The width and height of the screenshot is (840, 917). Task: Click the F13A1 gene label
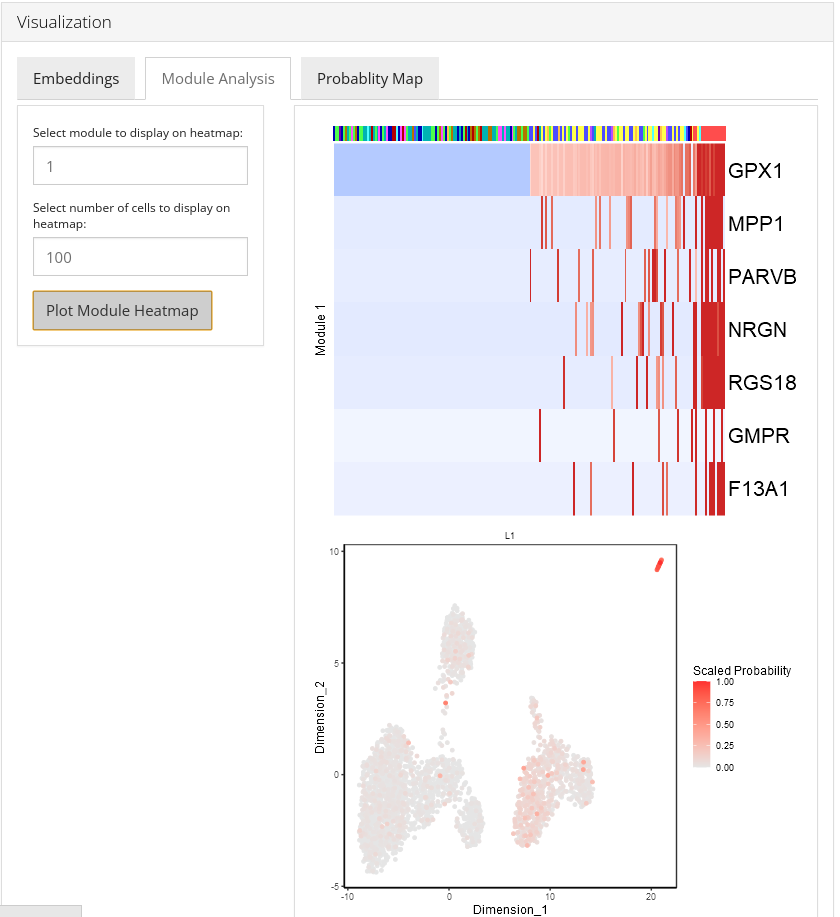[x=756, y=488]
